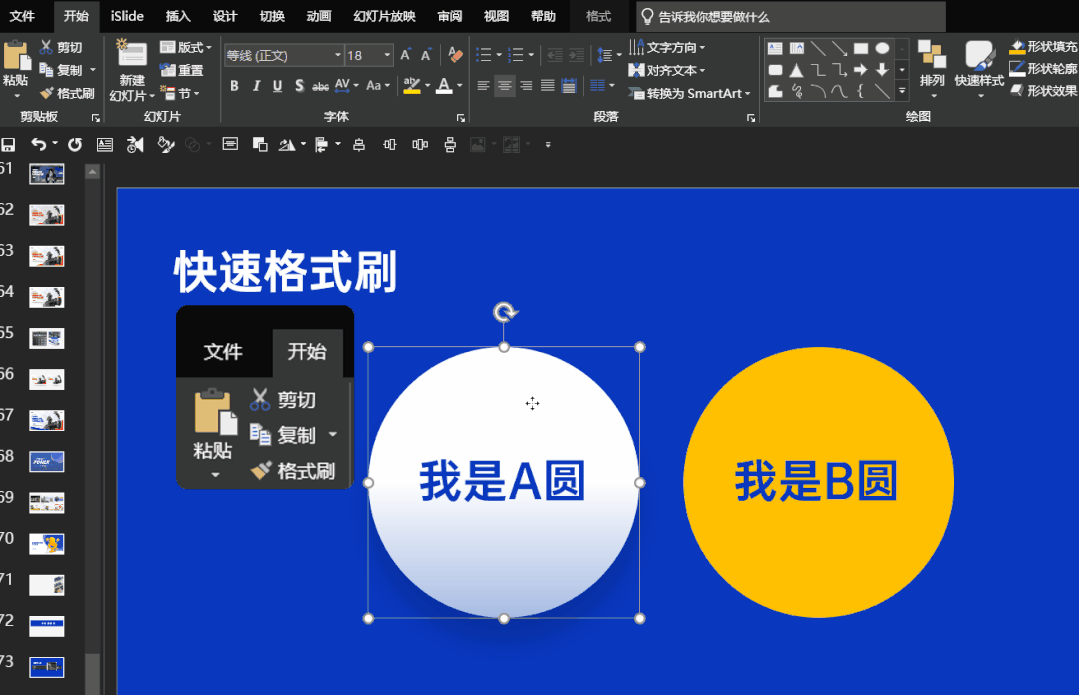Click 形状效果 (Shape Effects)

1043,90
